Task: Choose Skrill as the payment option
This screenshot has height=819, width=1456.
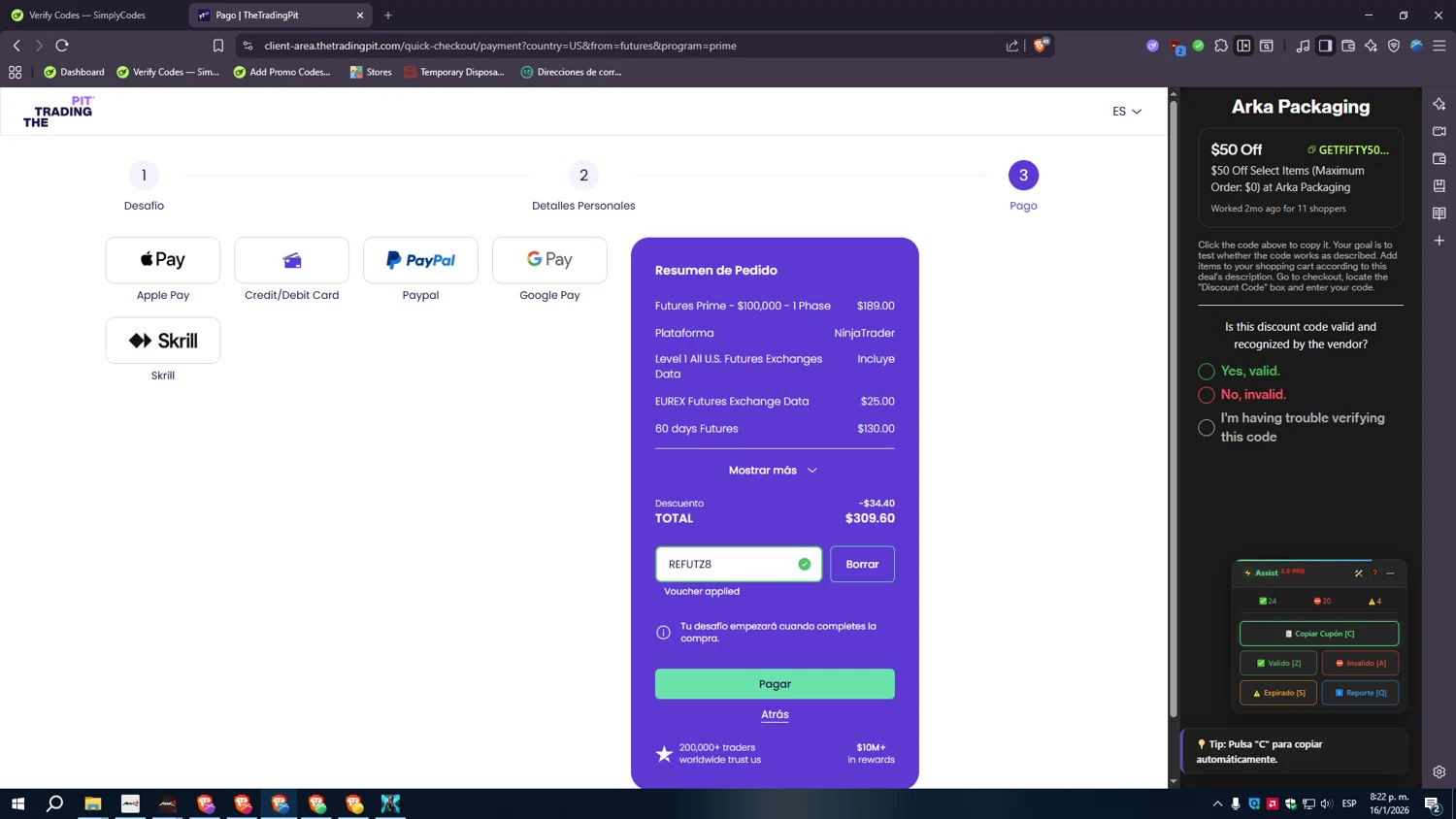Action: click(163, 341)
